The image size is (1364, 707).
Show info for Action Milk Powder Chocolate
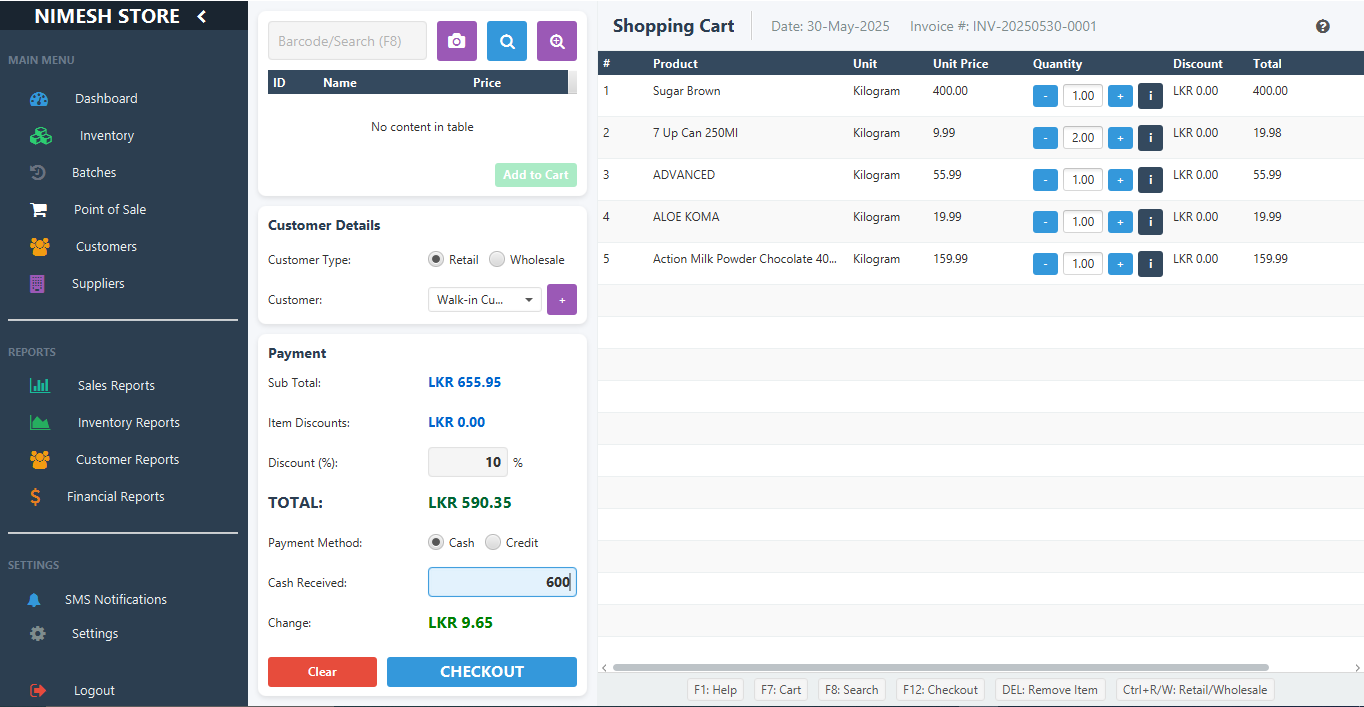(x=1150, y=264)
